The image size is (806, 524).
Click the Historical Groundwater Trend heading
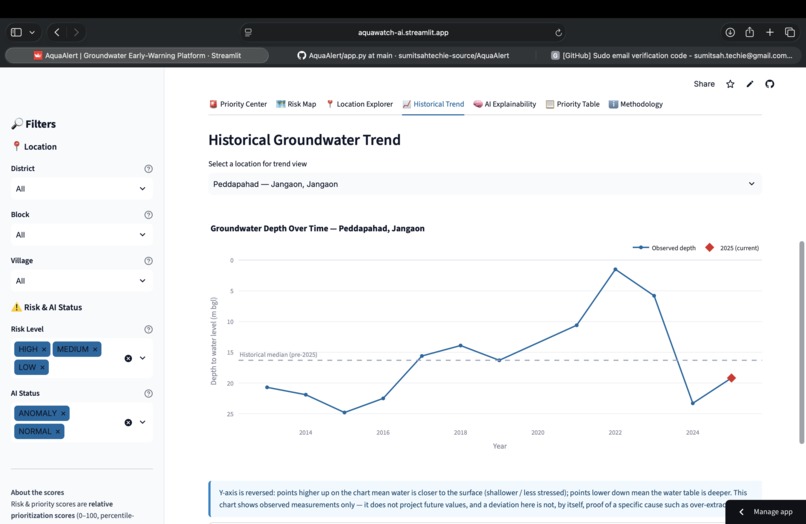coord(304,140)
